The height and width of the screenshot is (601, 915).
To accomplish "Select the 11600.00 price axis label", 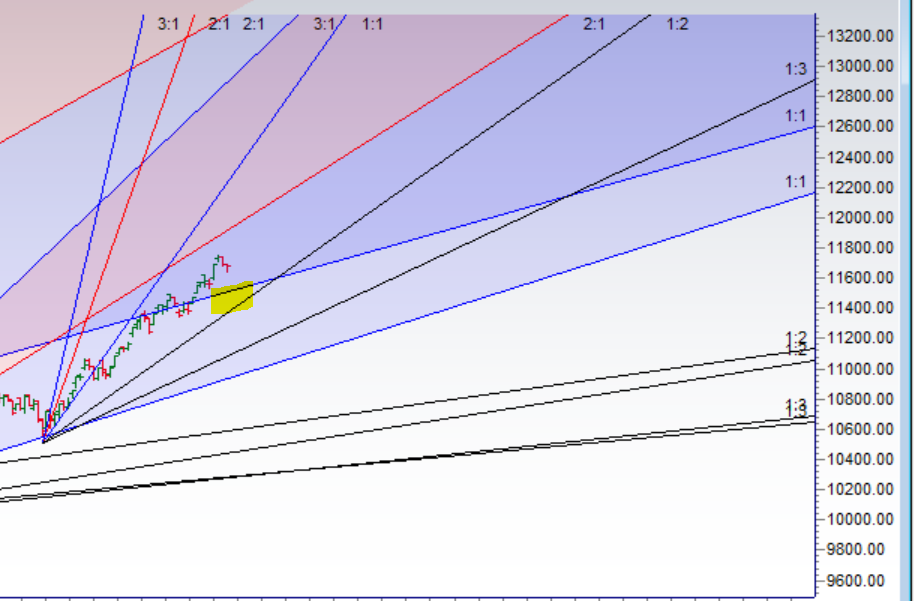I will point(859,278).
